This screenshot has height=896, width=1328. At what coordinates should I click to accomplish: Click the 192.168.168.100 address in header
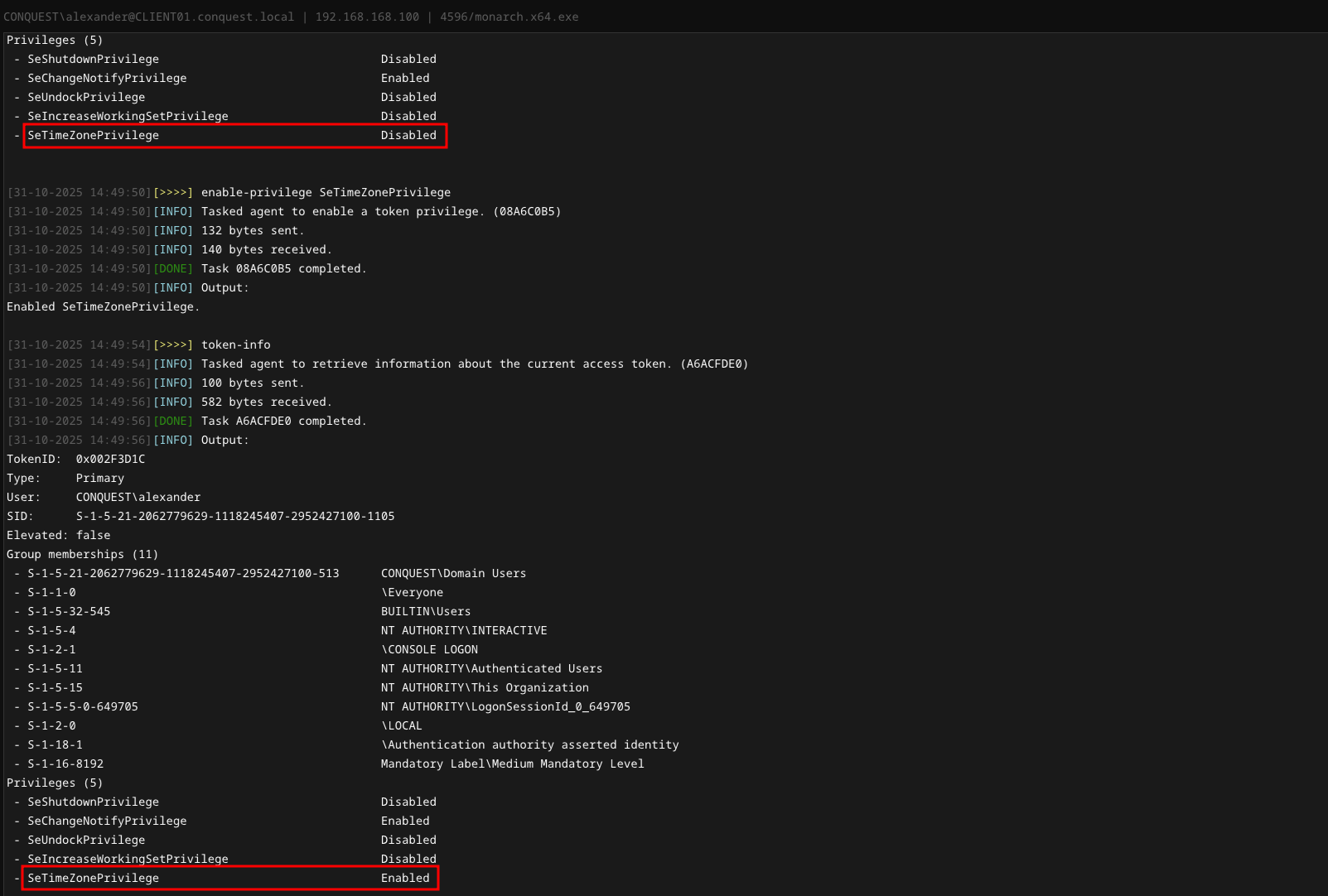pyautogui.click(x=367, y=17)
